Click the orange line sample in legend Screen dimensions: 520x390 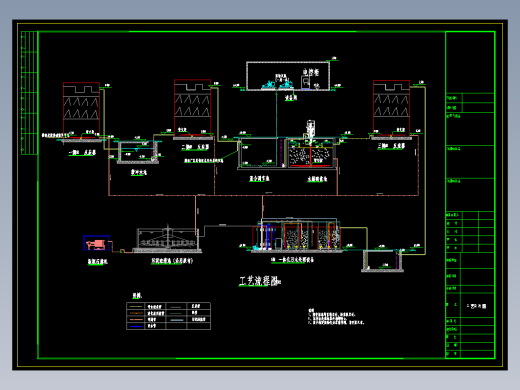coord(136,313)
